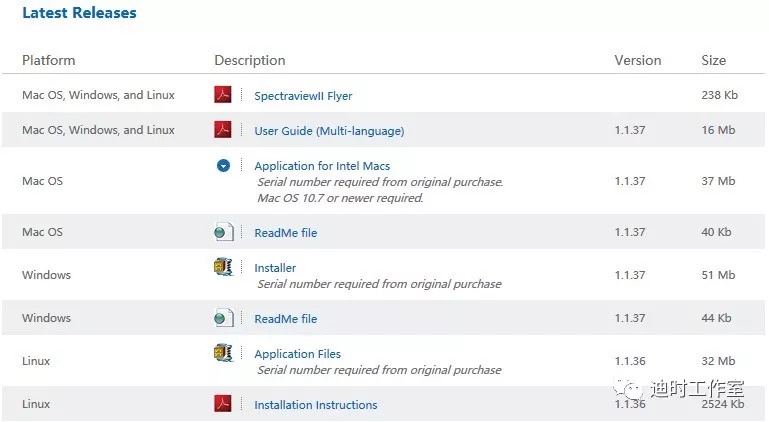Download Application for Intel Macs

pos(322,166)
